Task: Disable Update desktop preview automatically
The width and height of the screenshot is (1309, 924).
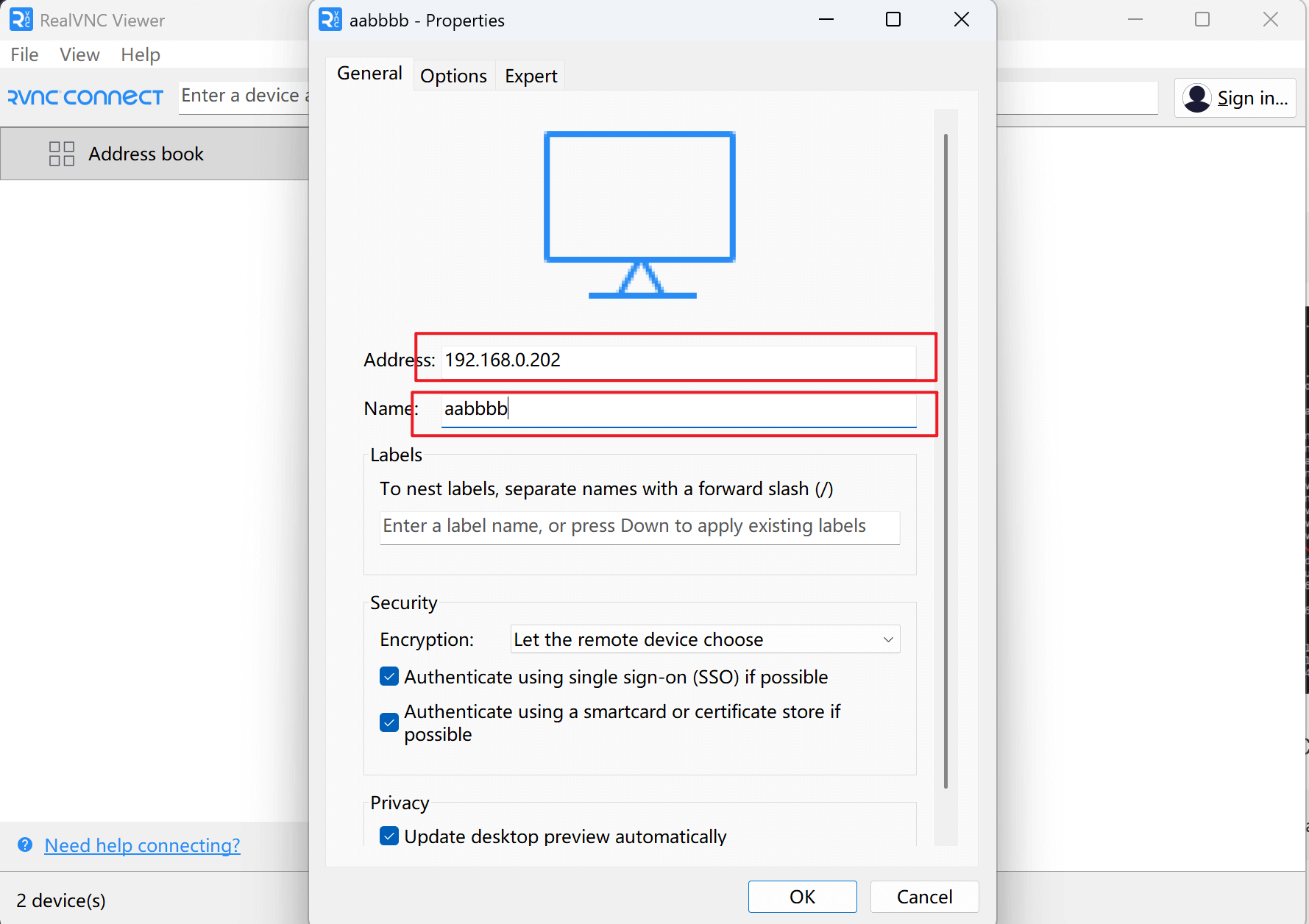Action: point(389,836)
